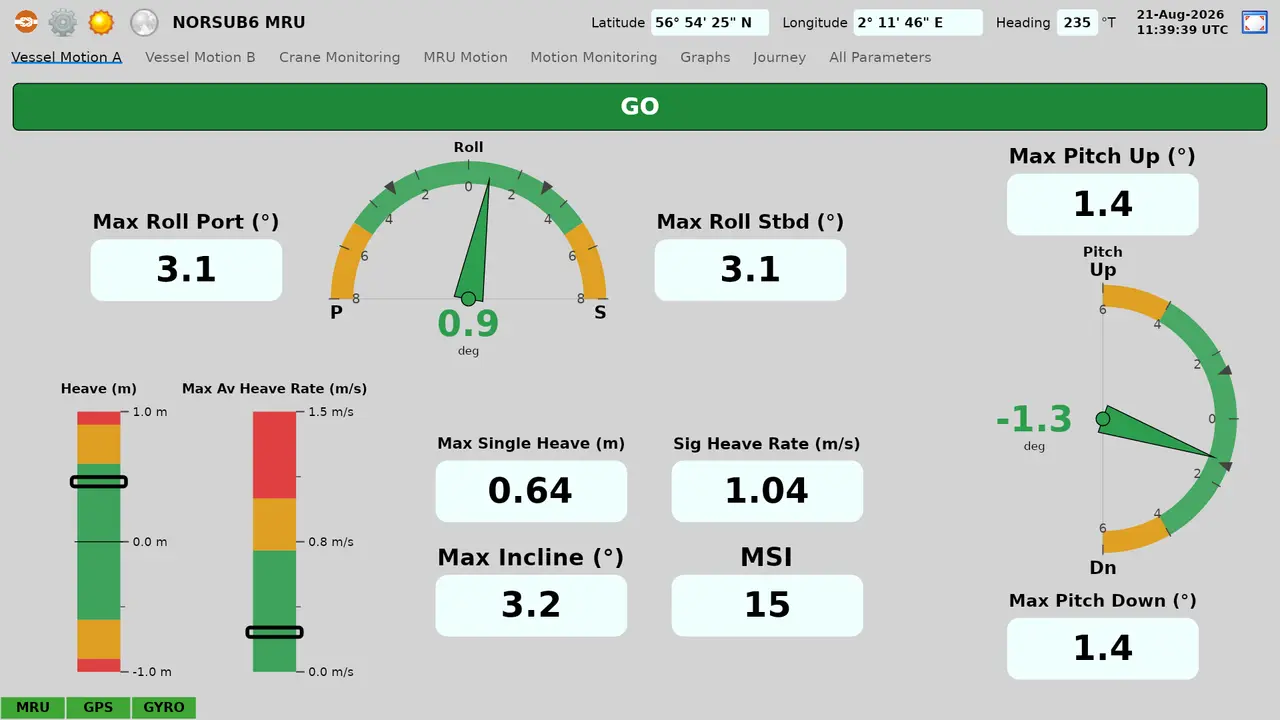Image resolution: width=1280 pixels, height=720 pixels.
Task: Click the Max Incline value 3.2
Action: (x=531, y=605)
